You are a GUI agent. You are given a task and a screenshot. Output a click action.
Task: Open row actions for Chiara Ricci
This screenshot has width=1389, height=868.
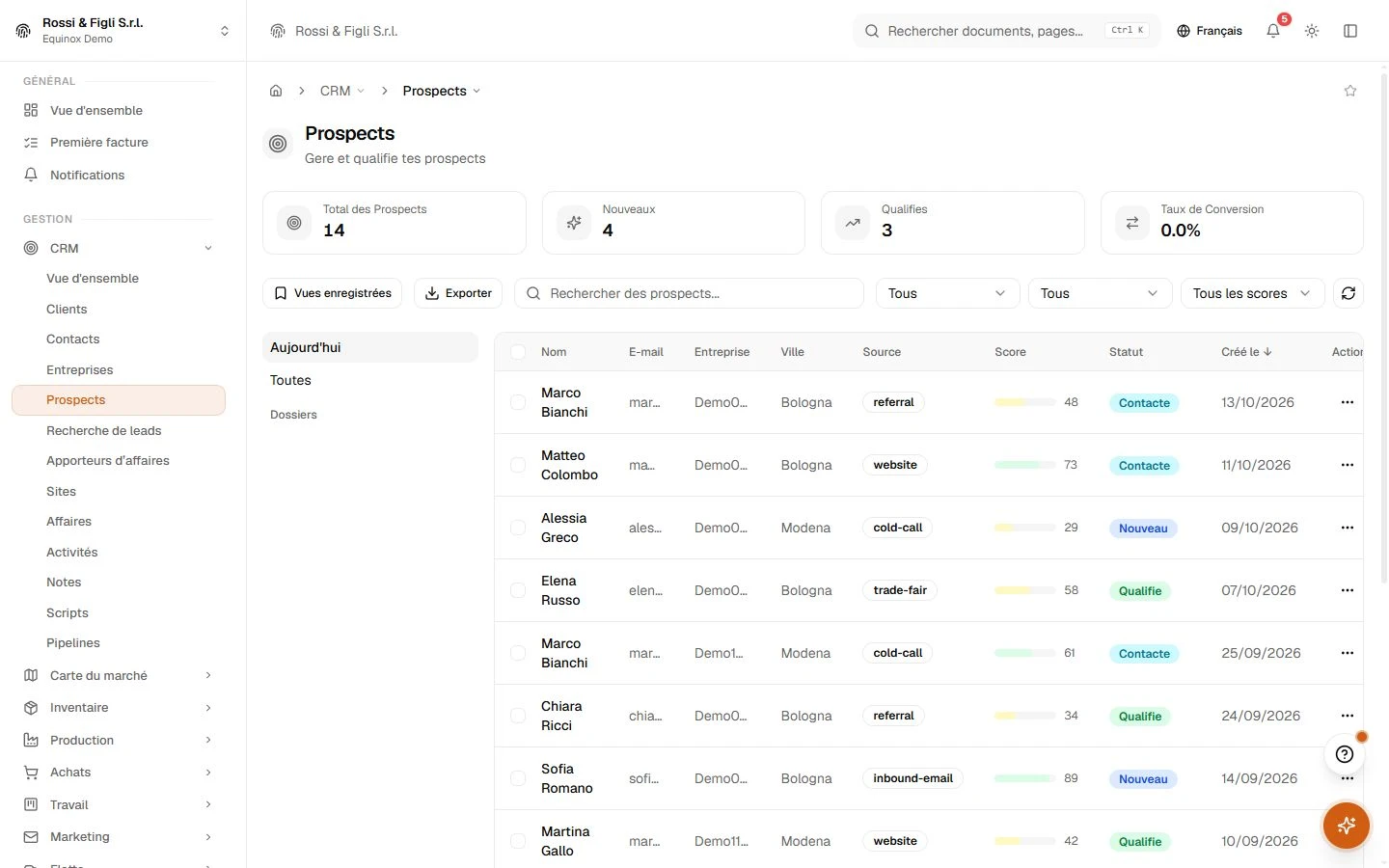tap(1348, 716)
